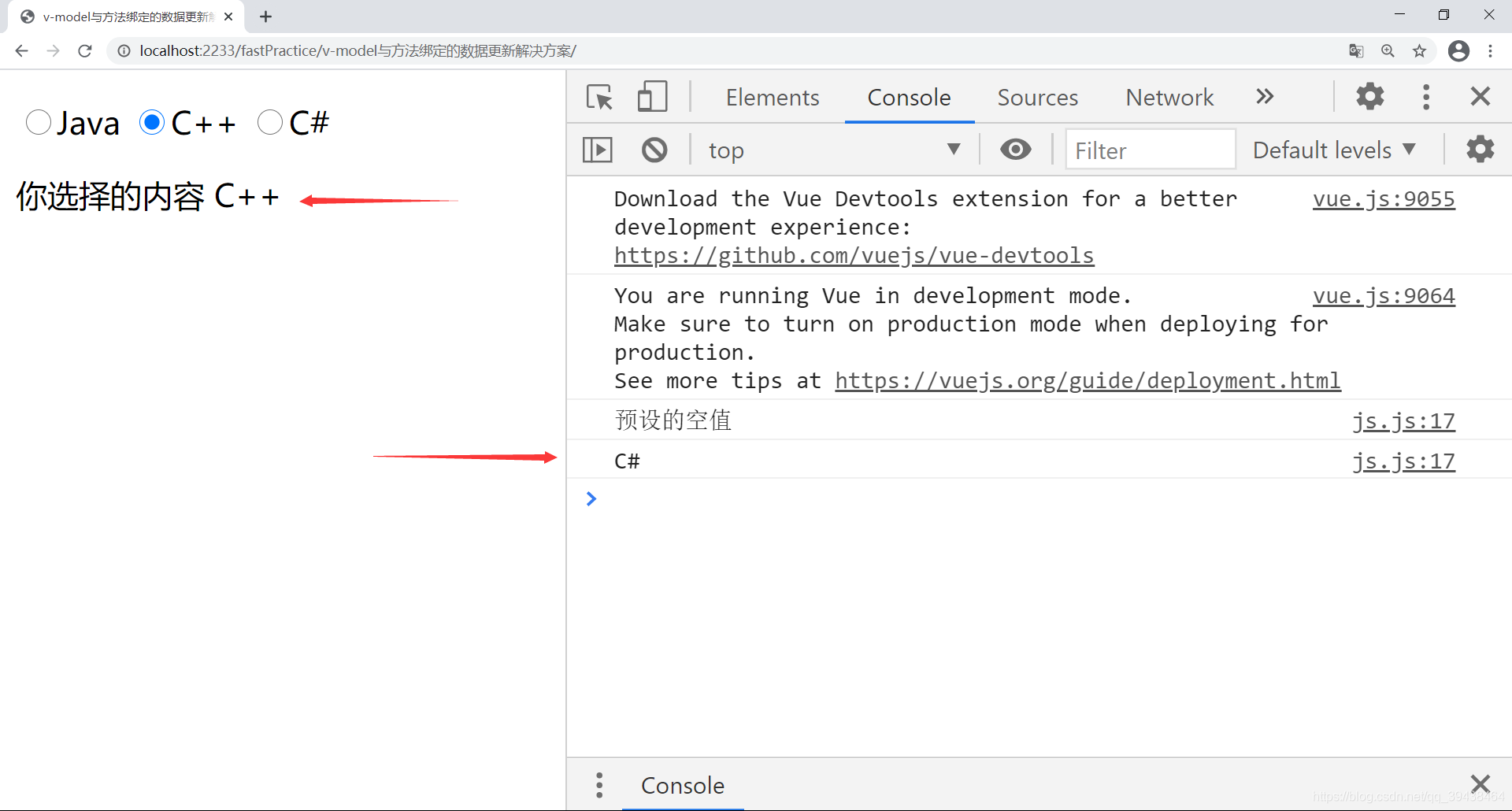This screenshot has width=1512, height=811.
Task: Switch to the Elements tab
Action: coord(773,97)
